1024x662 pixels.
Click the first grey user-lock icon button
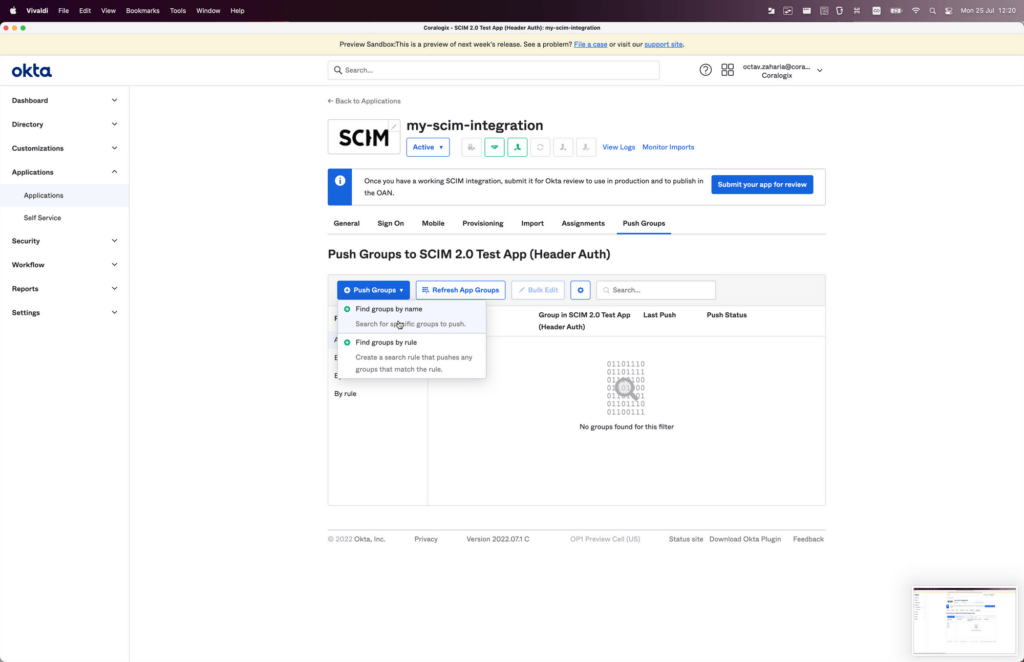[471, 147]
